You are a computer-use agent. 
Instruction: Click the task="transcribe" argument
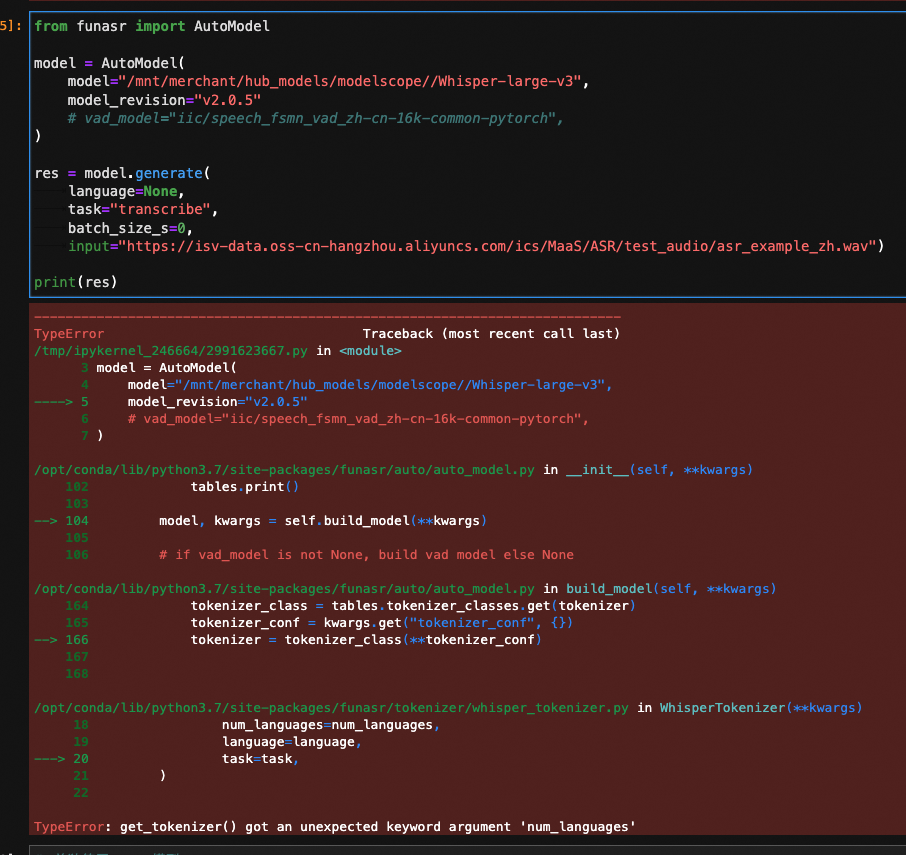pos(143,210)
